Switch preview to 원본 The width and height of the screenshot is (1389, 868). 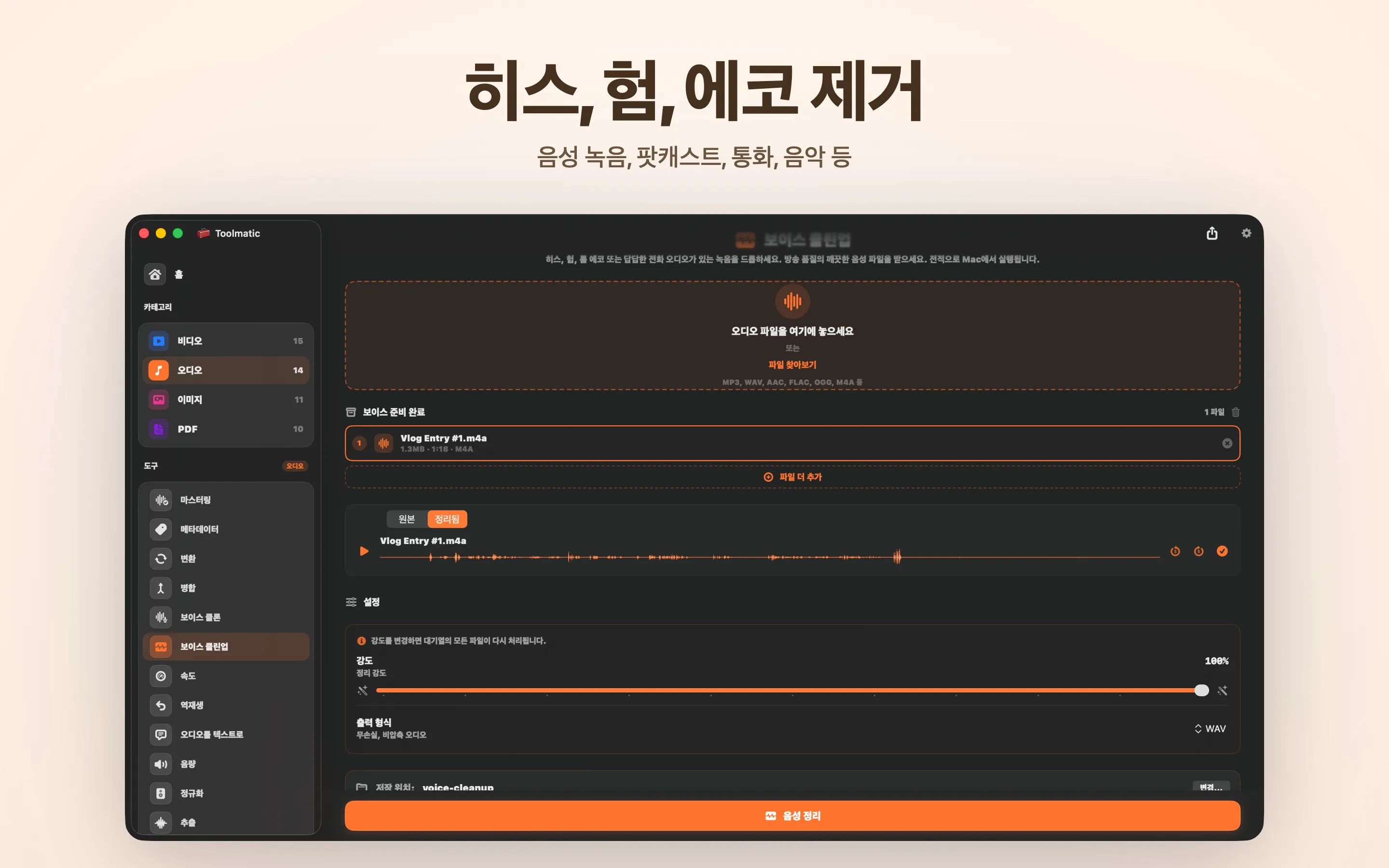[407, 519]
